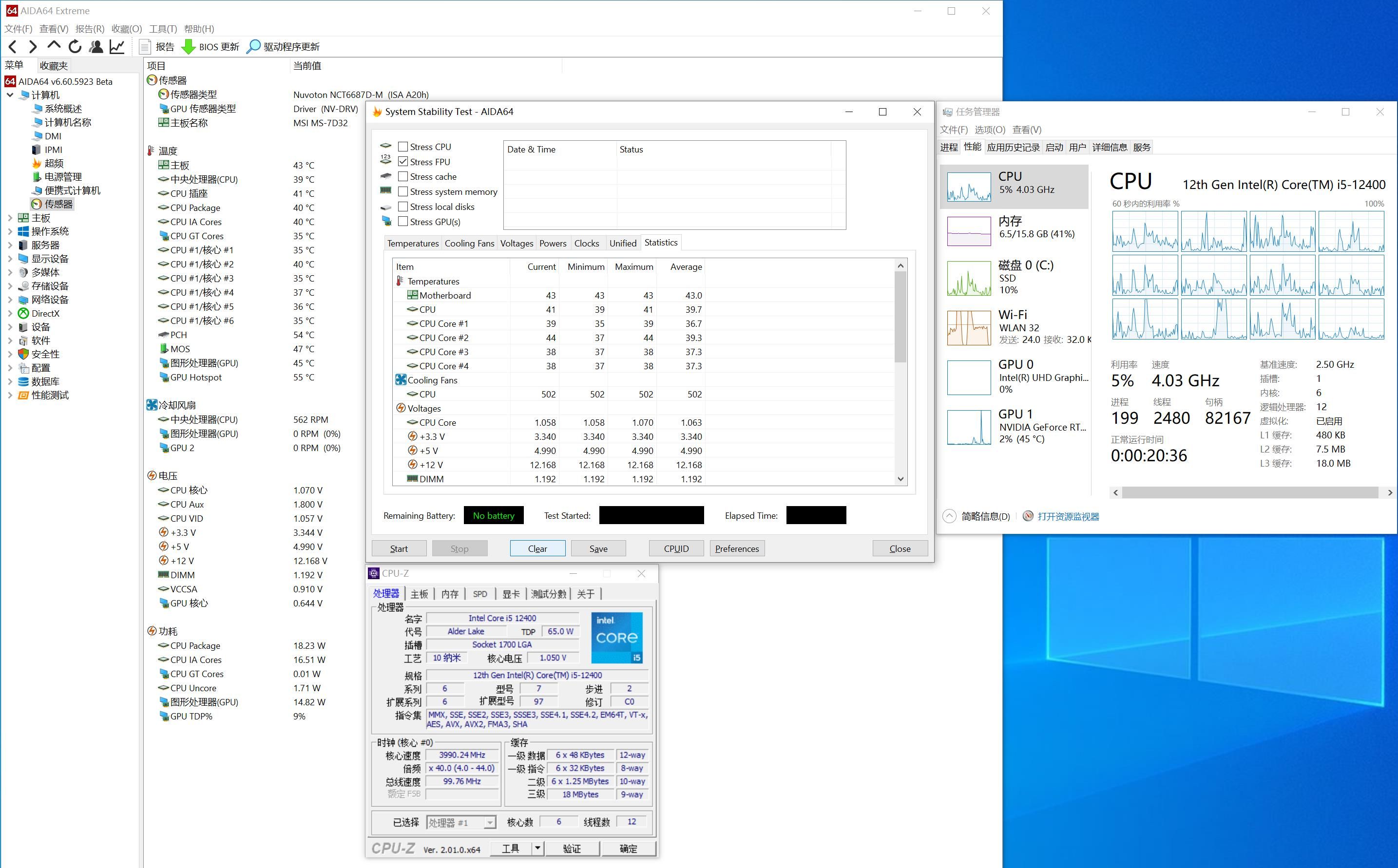Open the 打开资源监视器 link

[x=1068, y=517]
